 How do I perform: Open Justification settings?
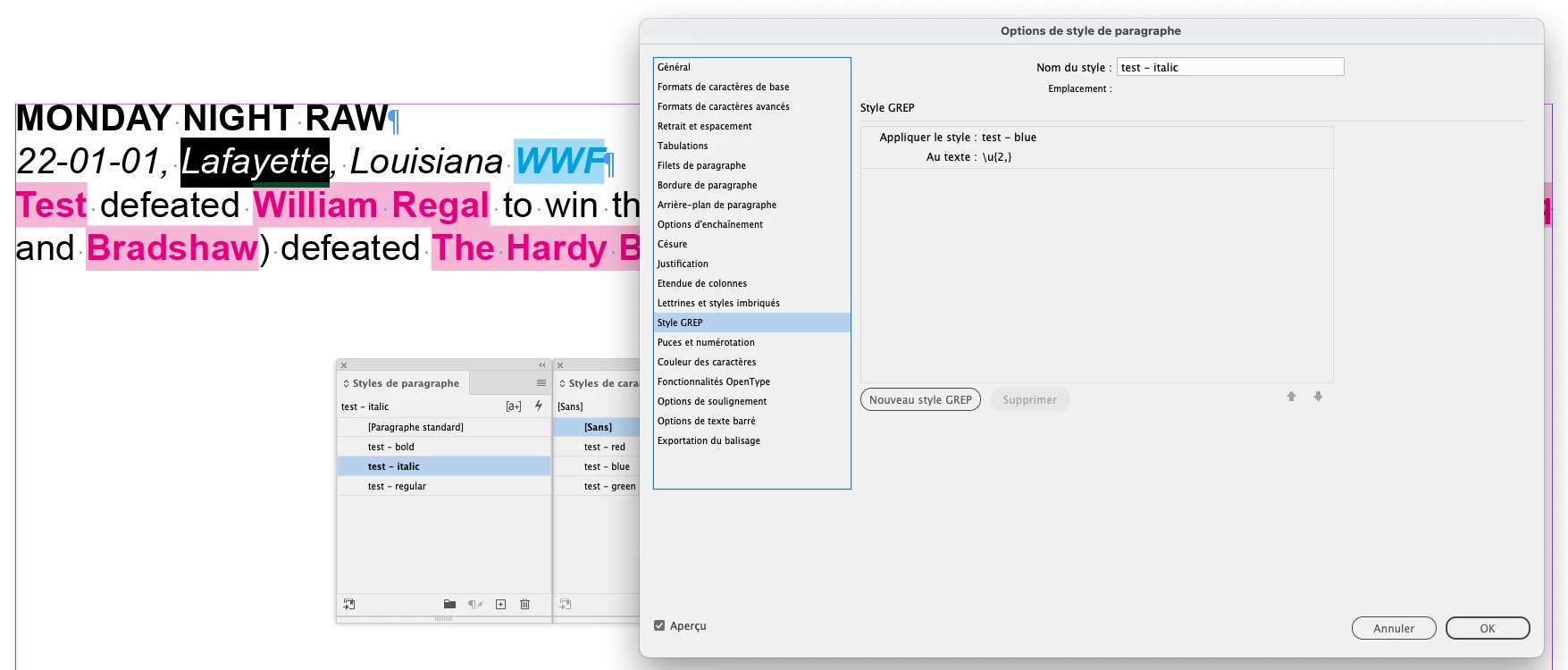point(752,264)
